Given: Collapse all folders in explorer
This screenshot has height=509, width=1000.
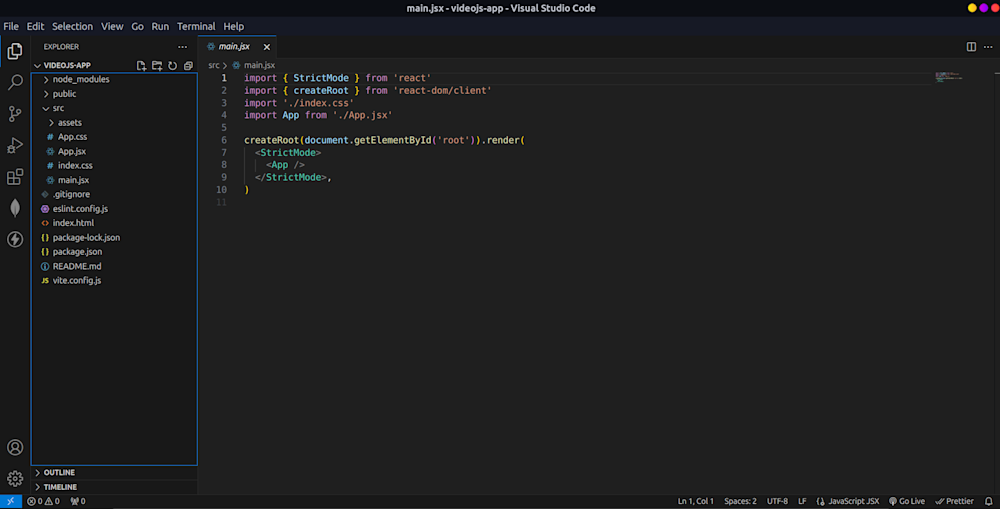Looking at the screenshot, I should point(188,66).
